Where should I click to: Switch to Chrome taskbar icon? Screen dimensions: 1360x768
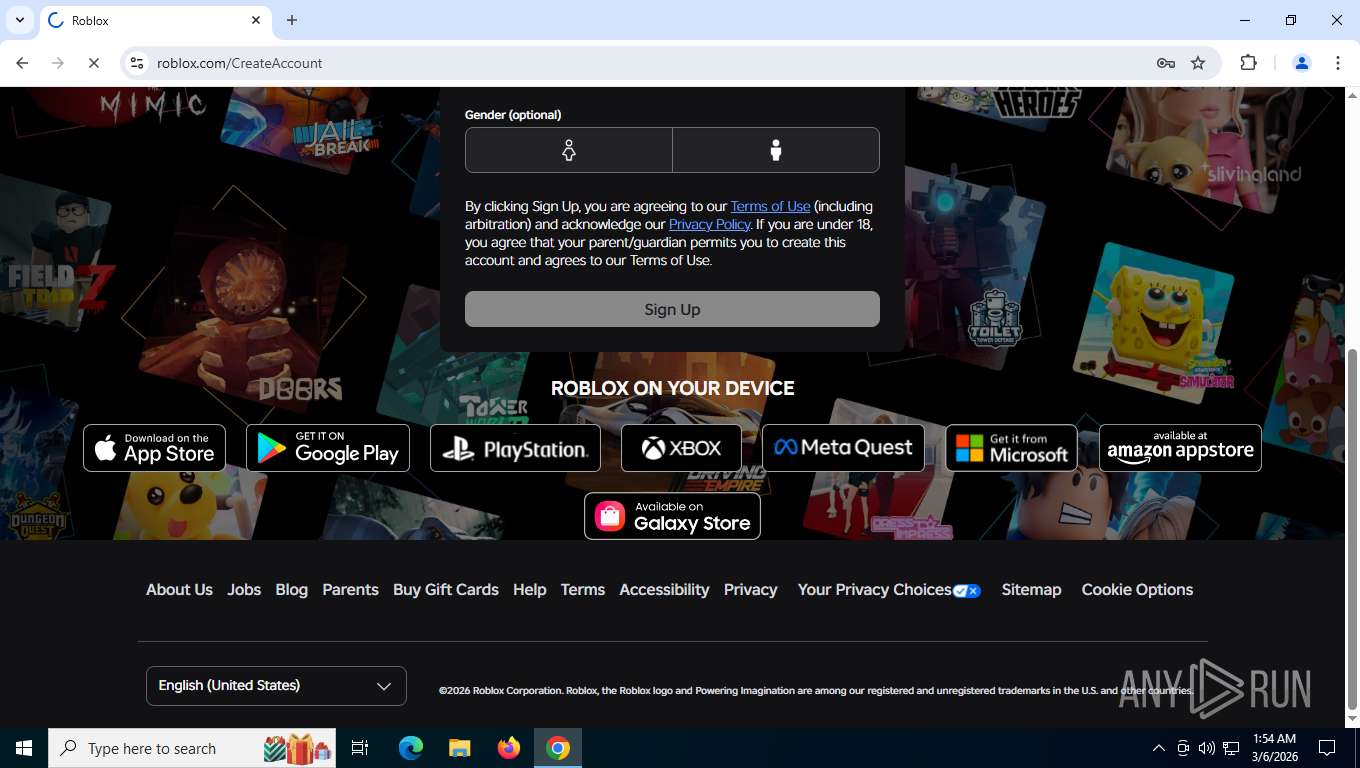point(558,748)
